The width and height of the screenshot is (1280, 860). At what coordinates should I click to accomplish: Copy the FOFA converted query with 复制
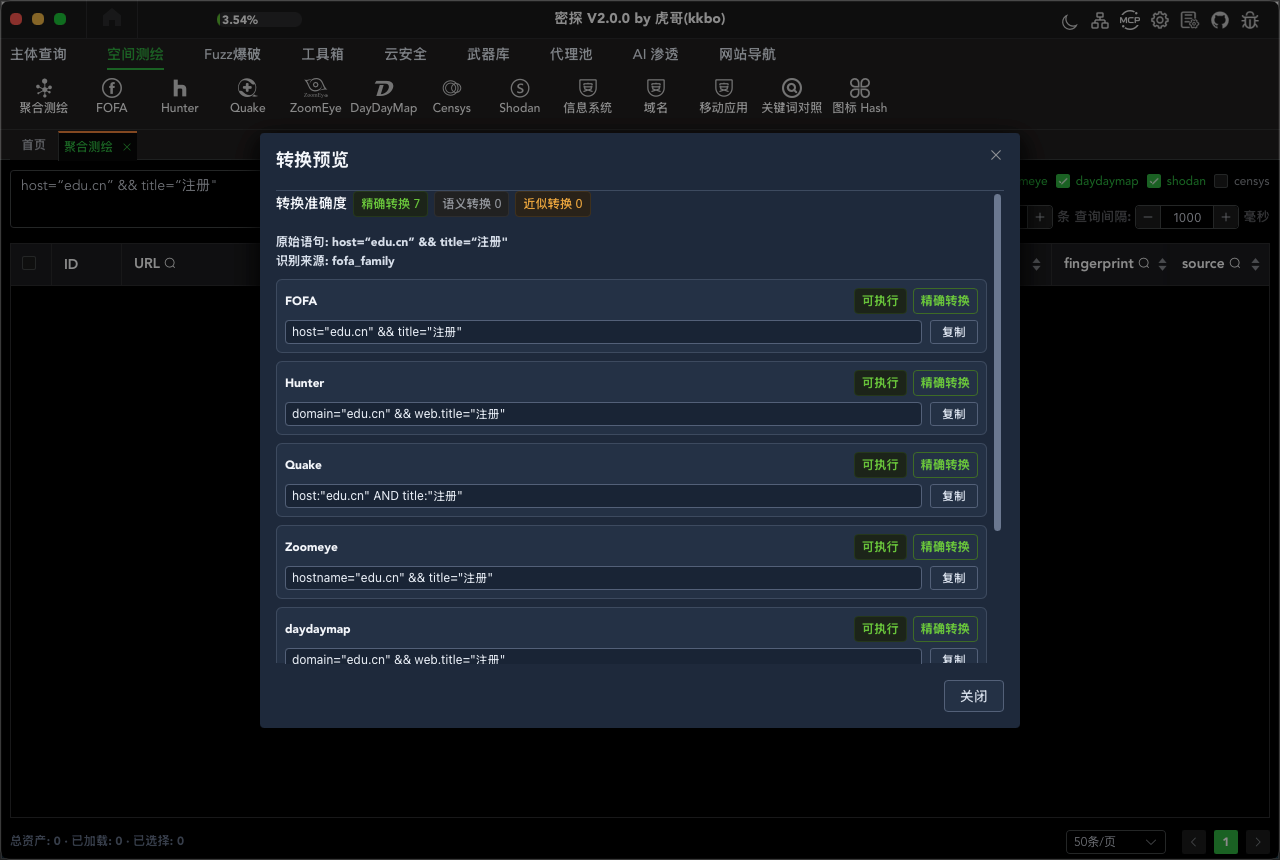tap(954, 332)
